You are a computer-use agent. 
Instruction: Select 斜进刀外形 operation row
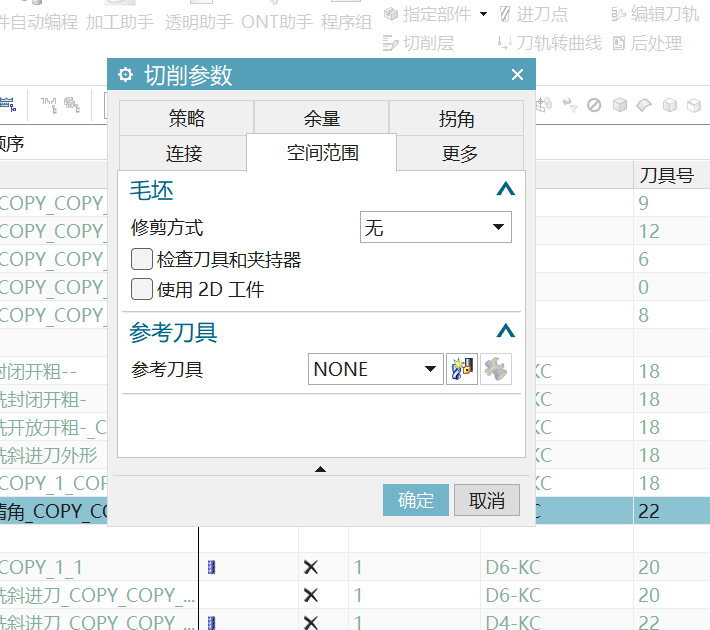point(53,455)
